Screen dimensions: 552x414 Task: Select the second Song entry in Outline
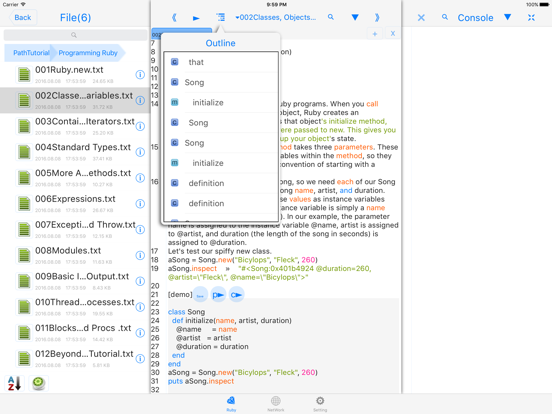[221, 123]
